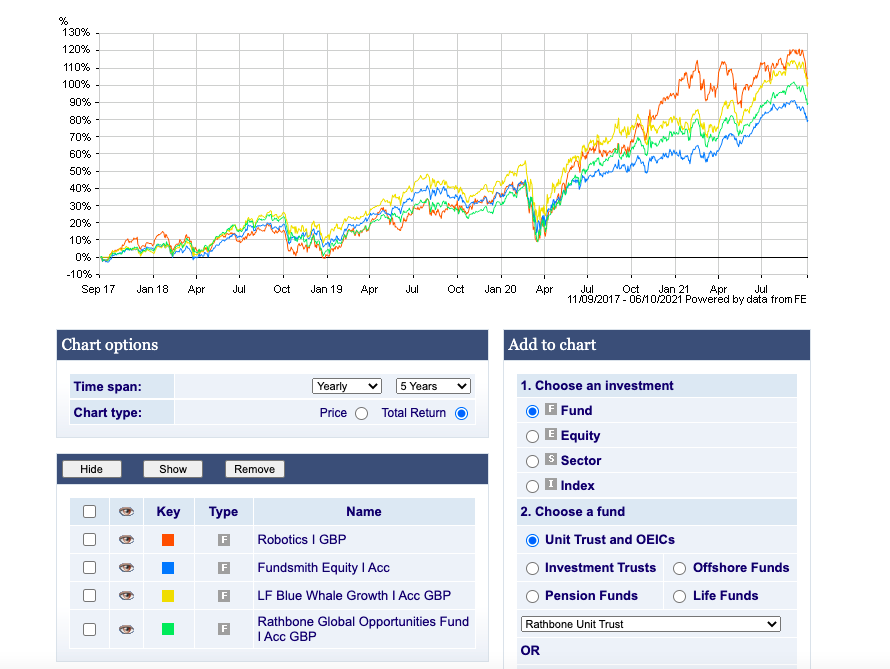890x669 pixels.
Task: Select the Price chart type radio button
Action: [x=361, y=413]
